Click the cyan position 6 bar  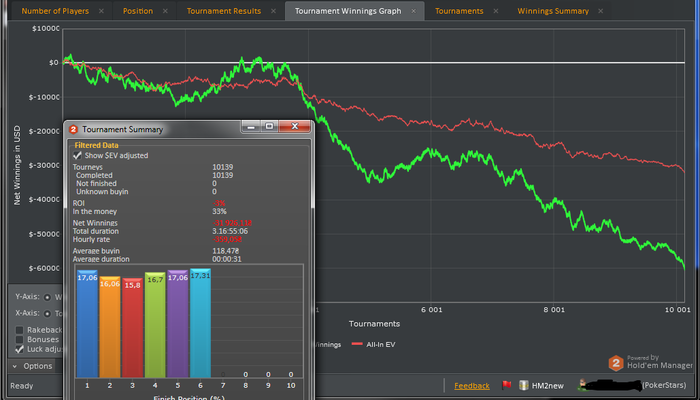[x=200, y=323]
